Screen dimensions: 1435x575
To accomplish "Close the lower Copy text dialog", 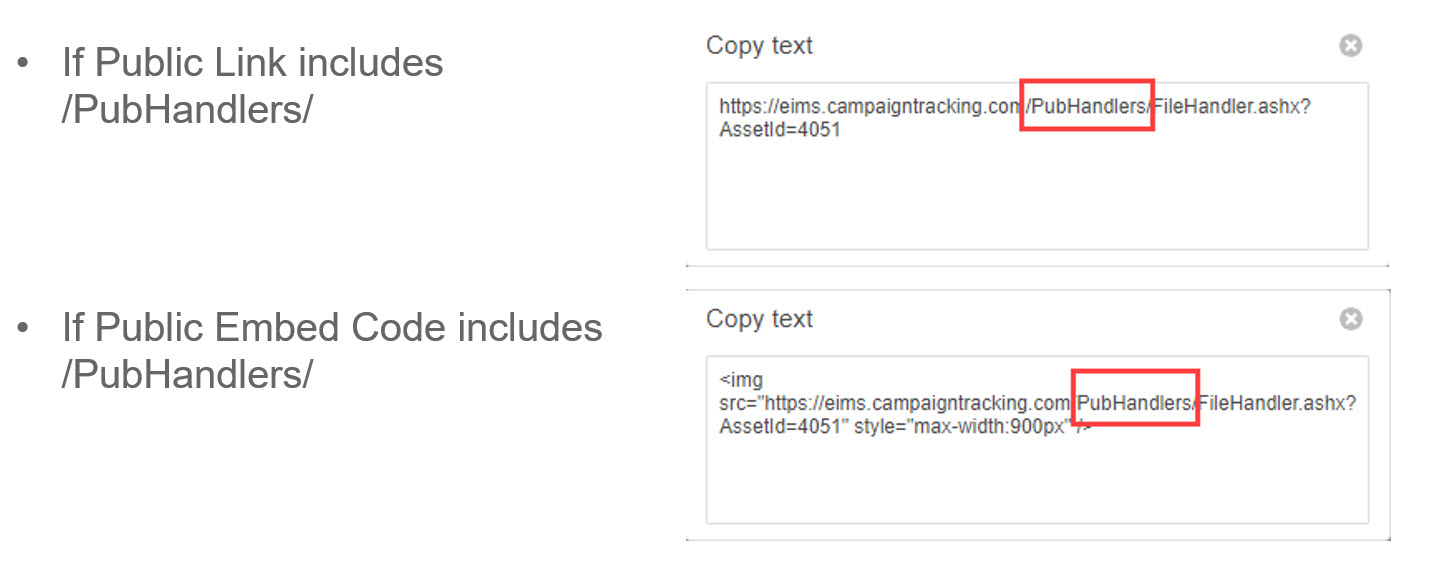I will pyautogui.click(x=1350, y=319).
